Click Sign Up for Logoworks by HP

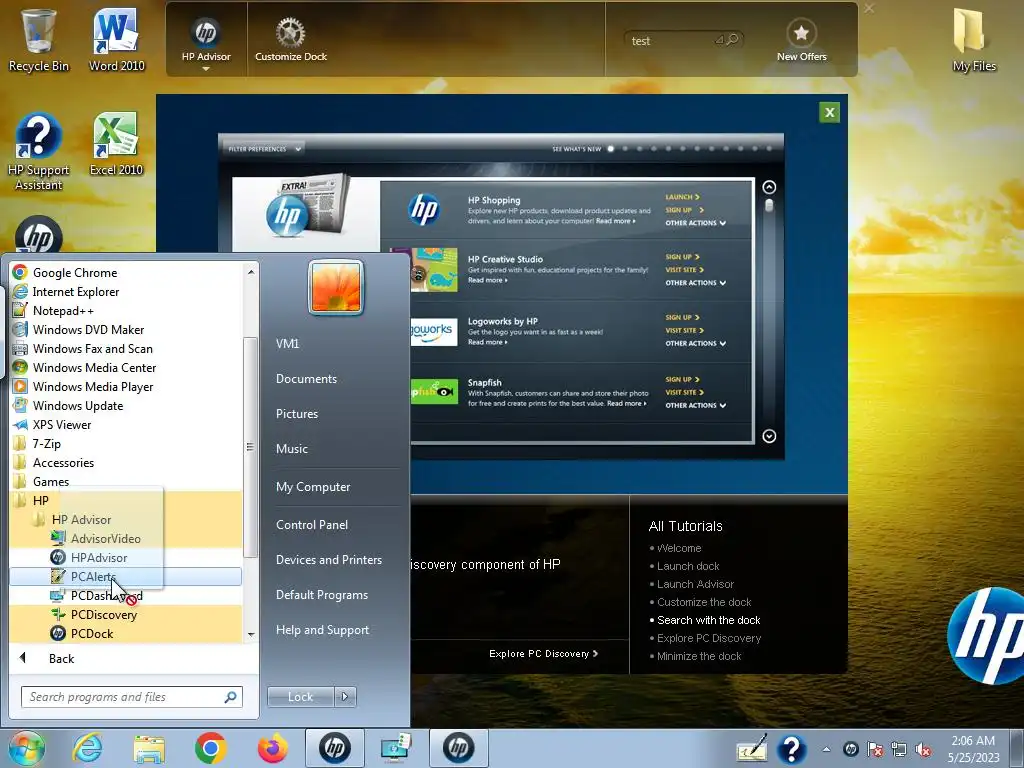click(682, 317)
